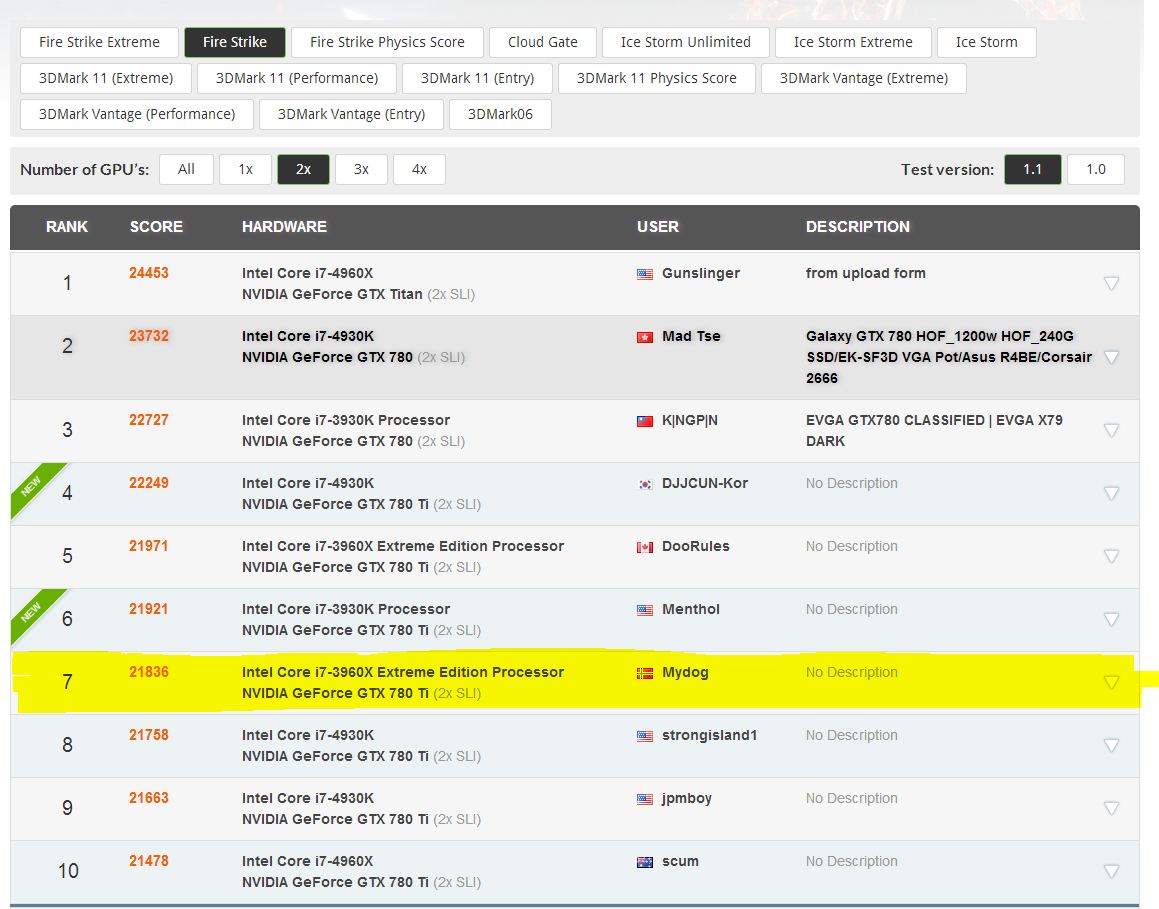Click the Australian flag beside scum

645,862
